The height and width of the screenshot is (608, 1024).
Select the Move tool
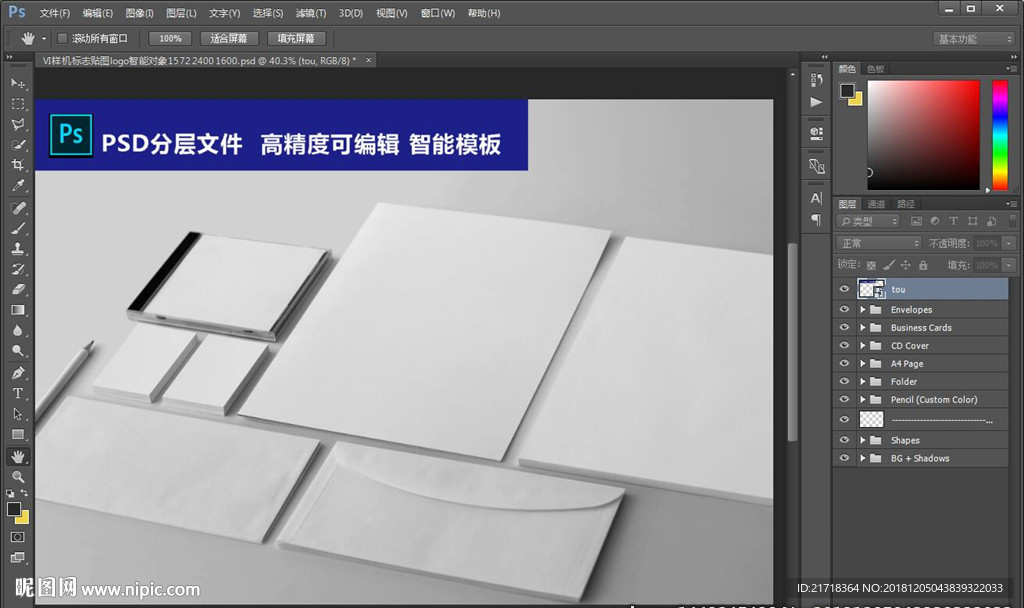pyautogui.click(x=17, y=83)
